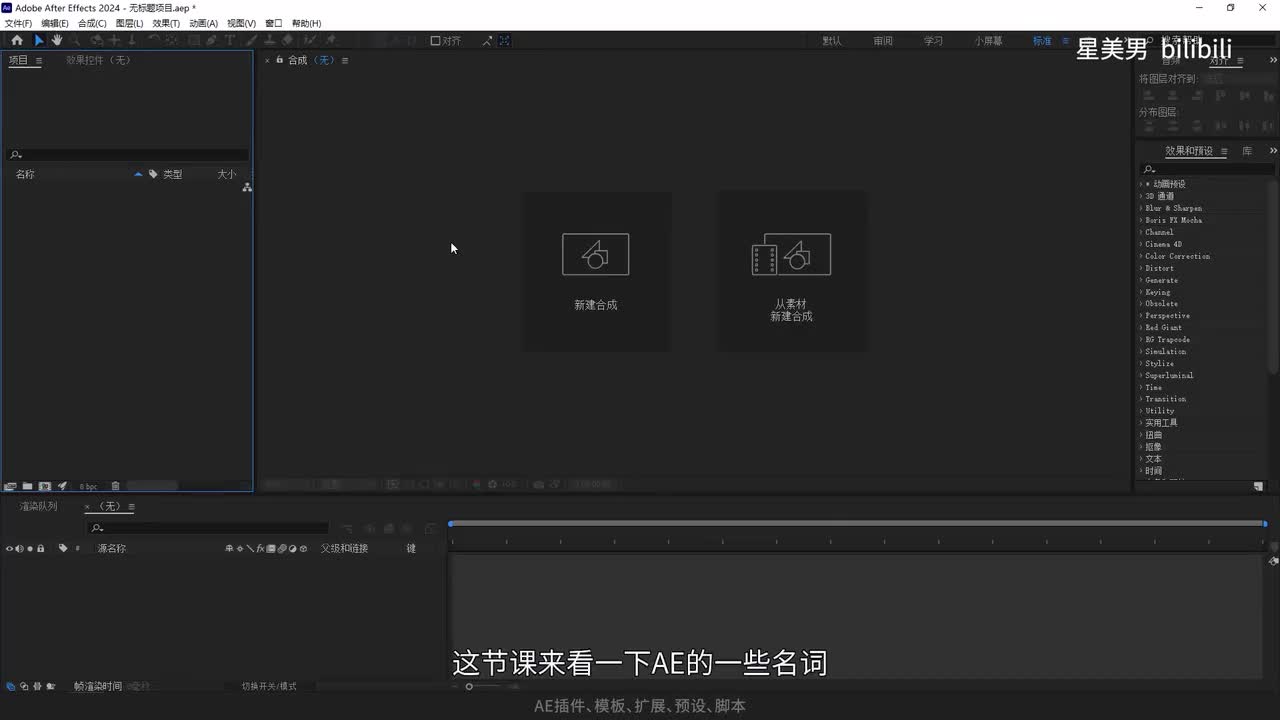Select the 审阅 workspace
The width and height of the screenshot is (1280, 720).
(883, 41)
